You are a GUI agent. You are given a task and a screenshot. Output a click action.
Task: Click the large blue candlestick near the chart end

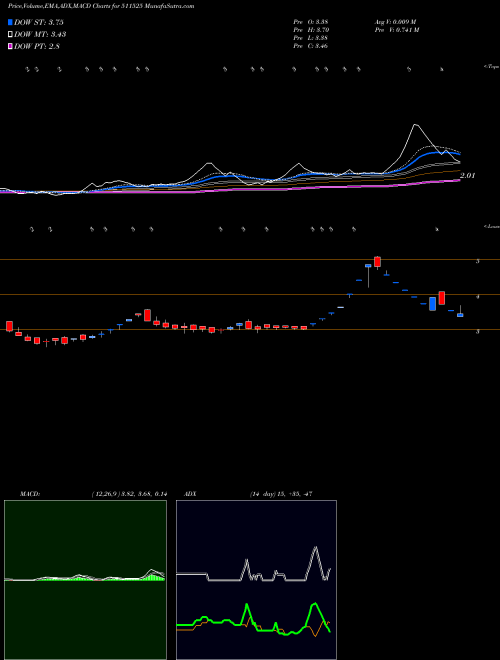(432, 304)
